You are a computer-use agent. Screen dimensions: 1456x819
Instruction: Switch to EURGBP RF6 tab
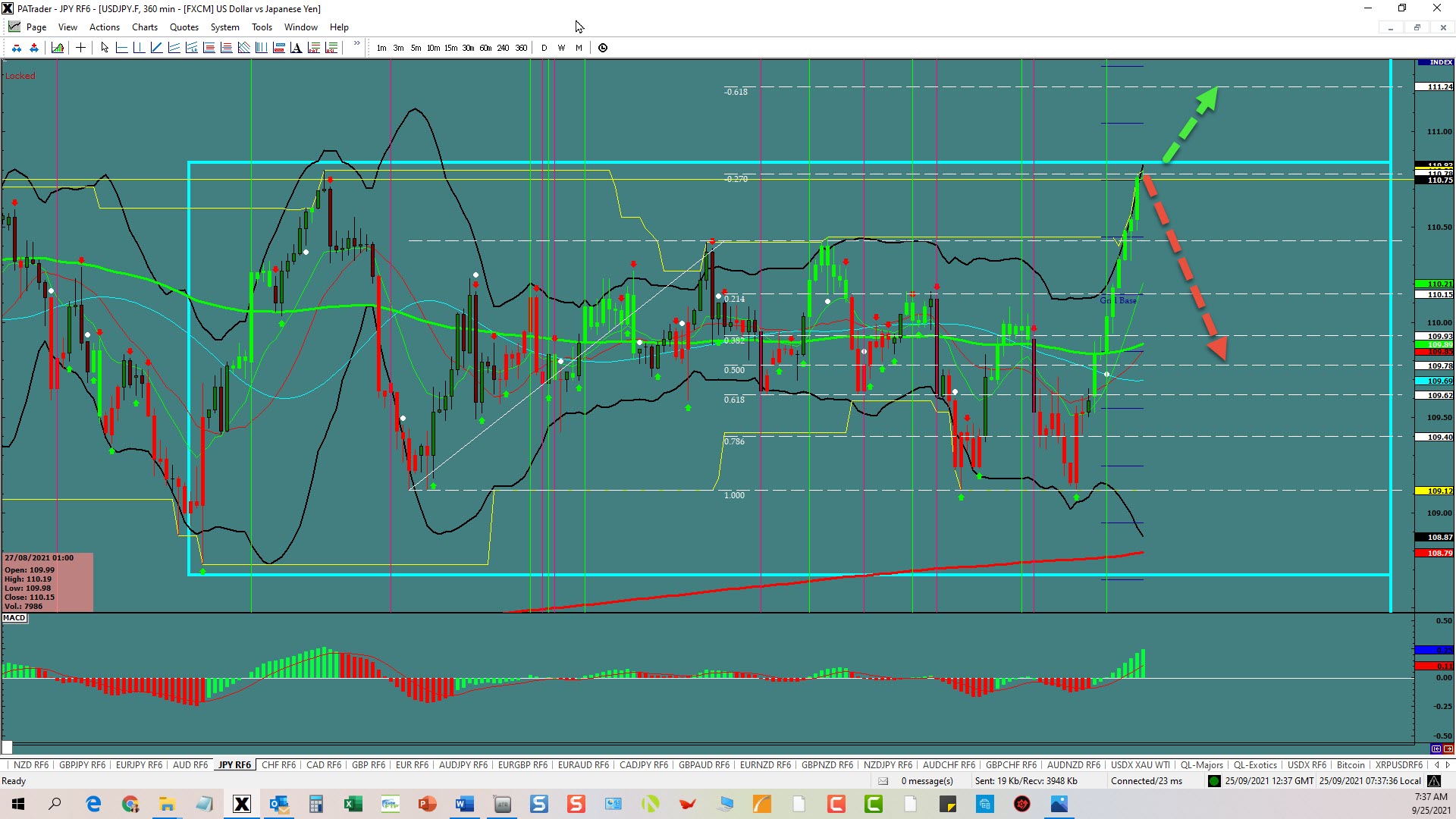click(x=522, y=765)
